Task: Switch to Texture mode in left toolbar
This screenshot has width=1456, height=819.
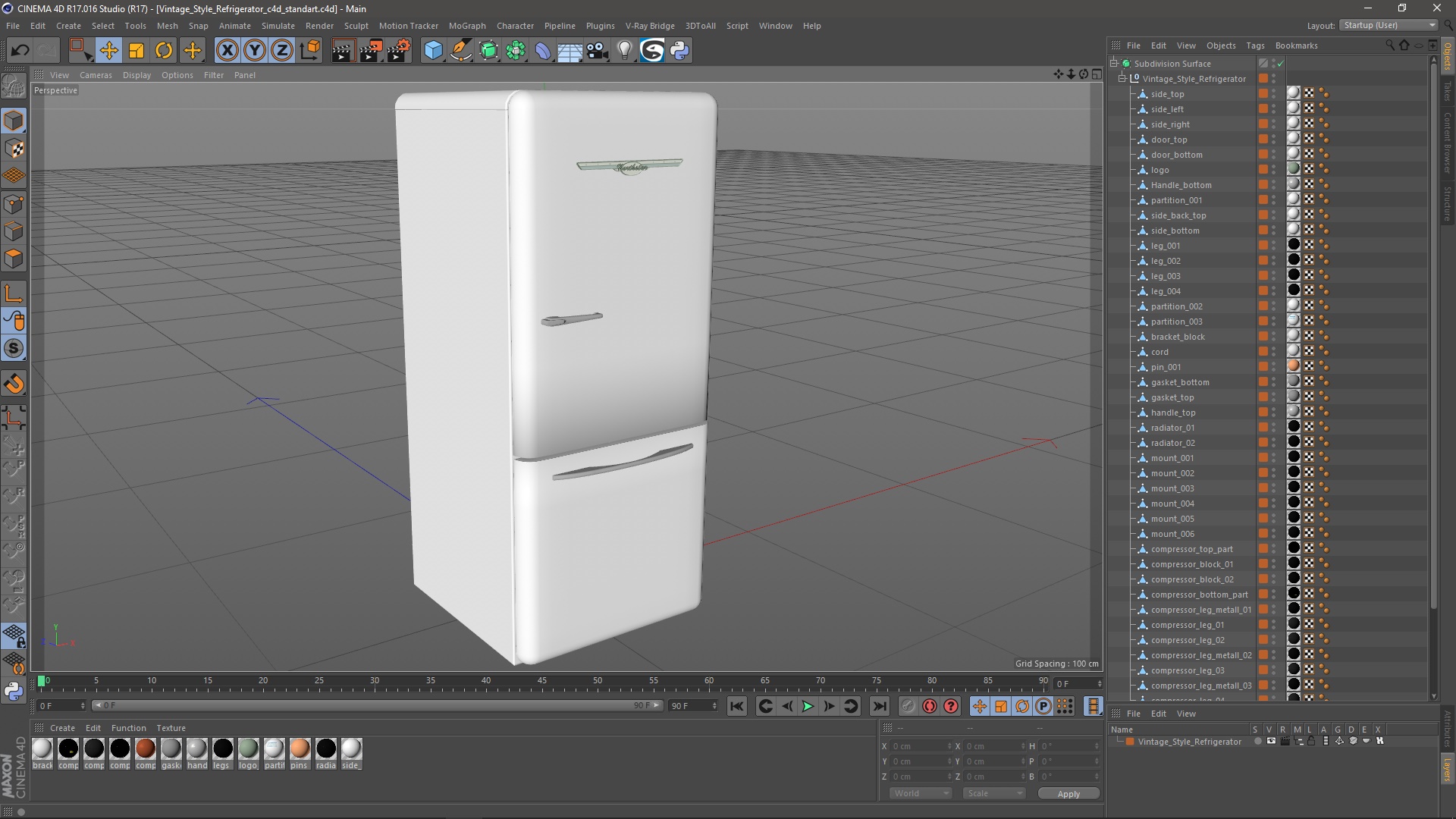Action: pyautogui.click(x=14, y=149)
